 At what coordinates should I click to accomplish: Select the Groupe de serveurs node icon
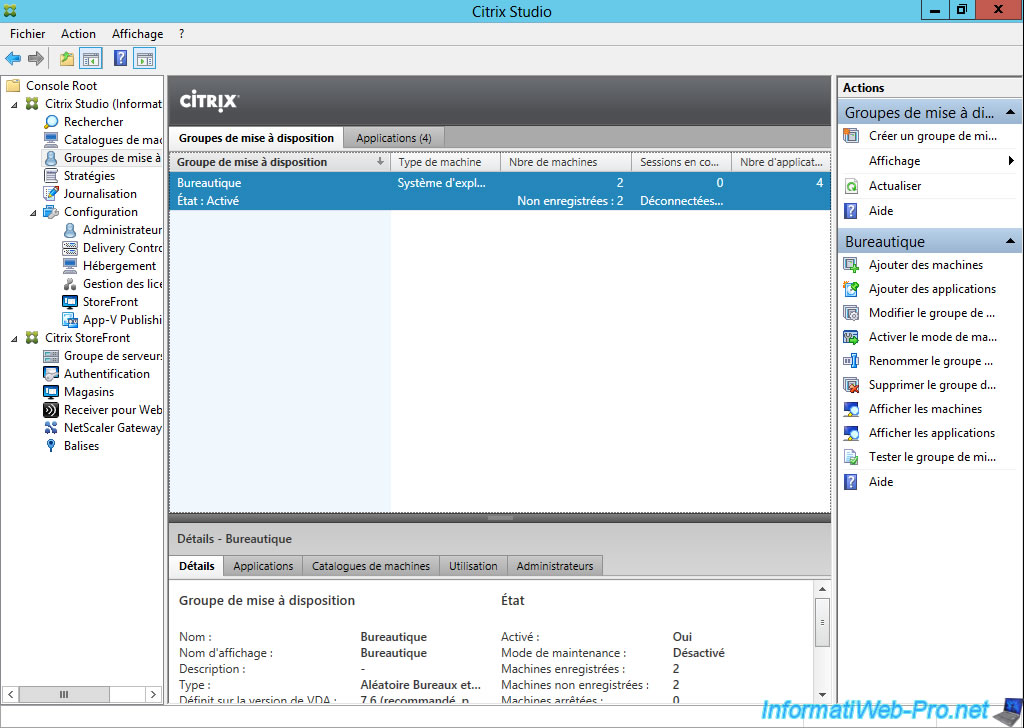pyautogui.click(x=51, y=356)
